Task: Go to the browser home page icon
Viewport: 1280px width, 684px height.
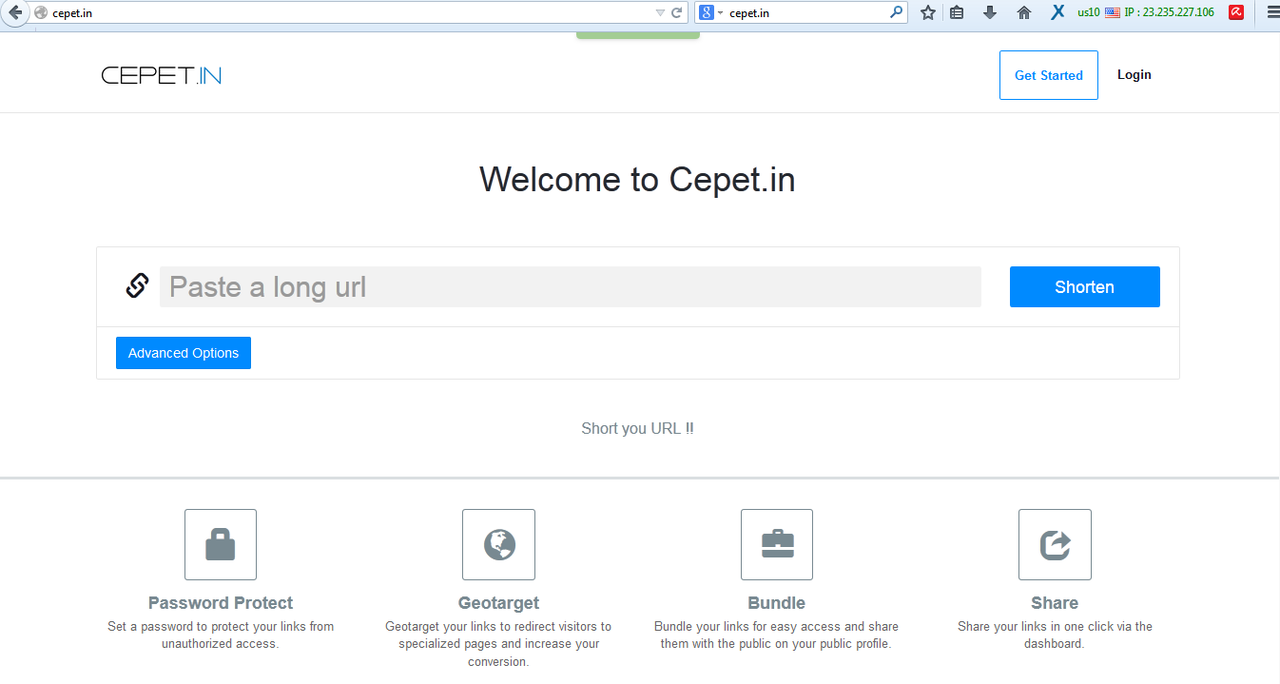Action: coord(1024,13)
